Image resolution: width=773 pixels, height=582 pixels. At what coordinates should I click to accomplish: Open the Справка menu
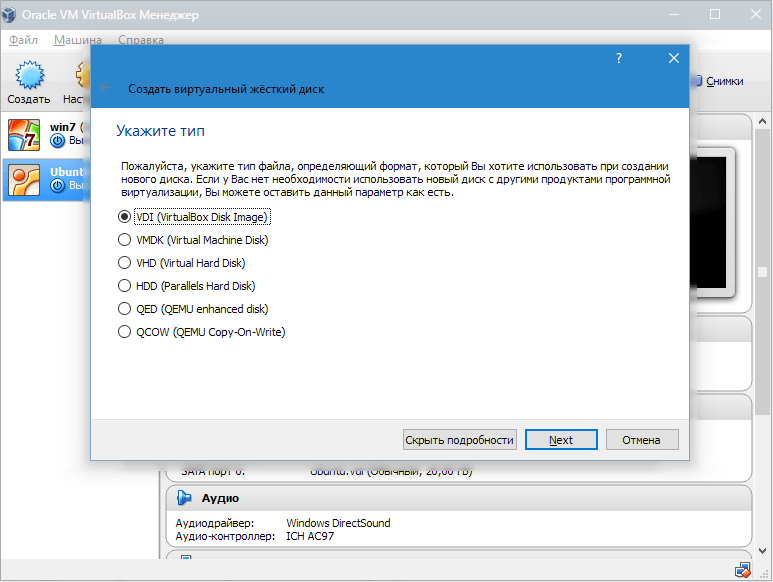point(141,40)
